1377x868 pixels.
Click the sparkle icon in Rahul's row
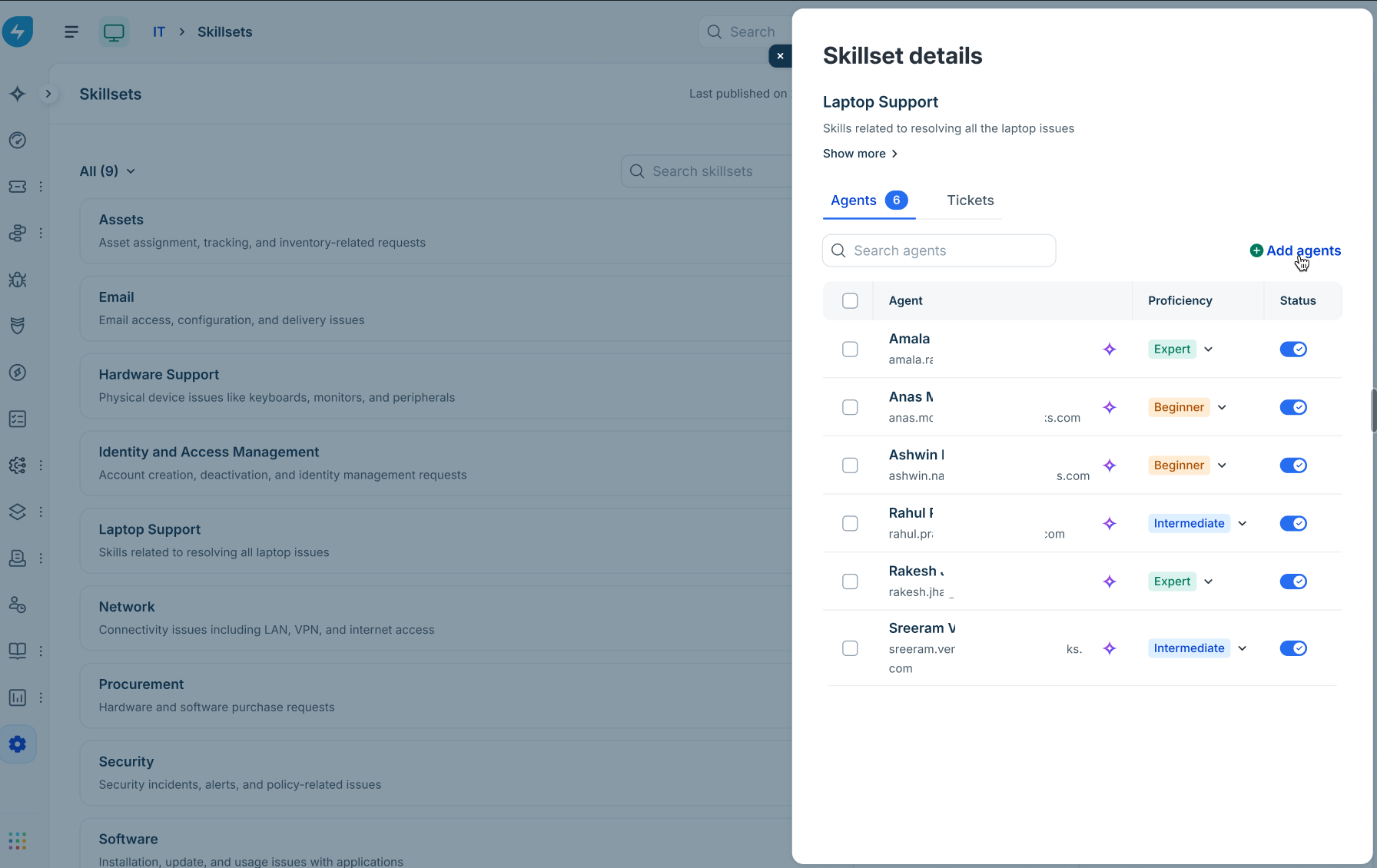[x=1110, y=523]
